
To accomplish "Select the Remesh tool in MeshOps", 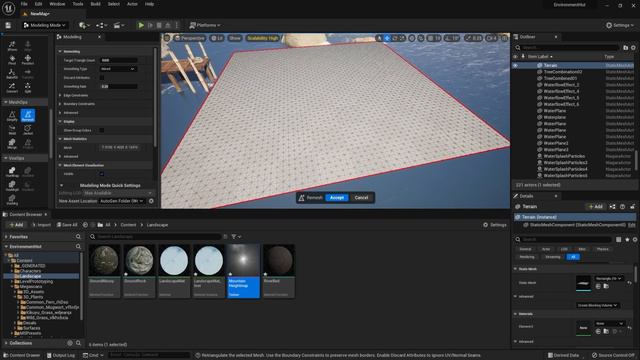I will tap(28, 116).
